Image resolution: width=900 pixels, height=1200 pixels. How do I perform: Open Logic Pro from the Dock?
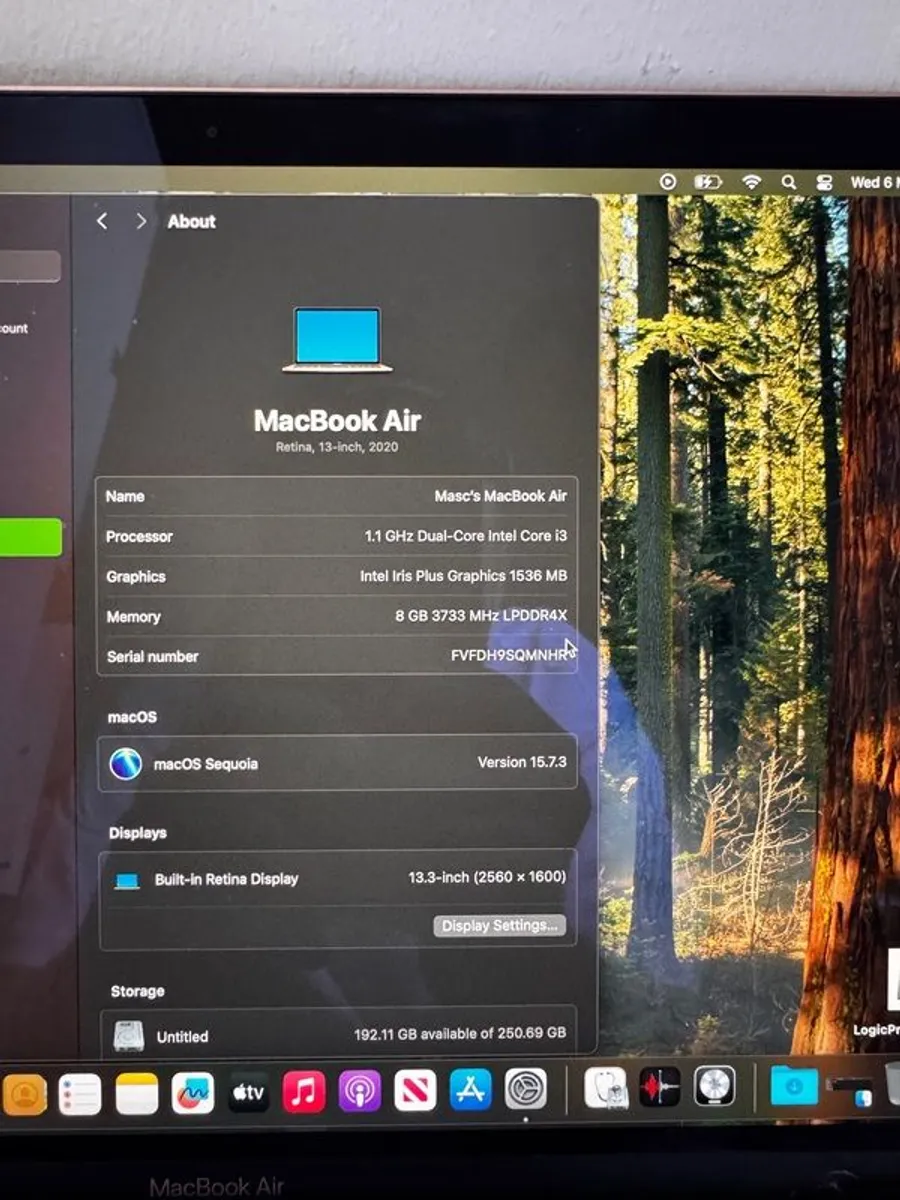coord(715,1086)
